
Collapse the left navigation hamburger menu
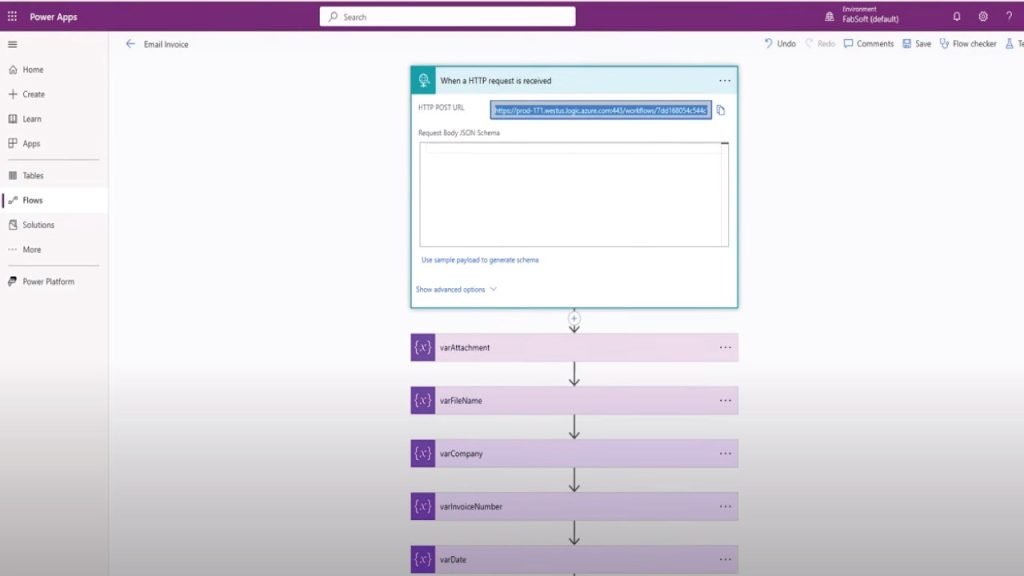13,44
